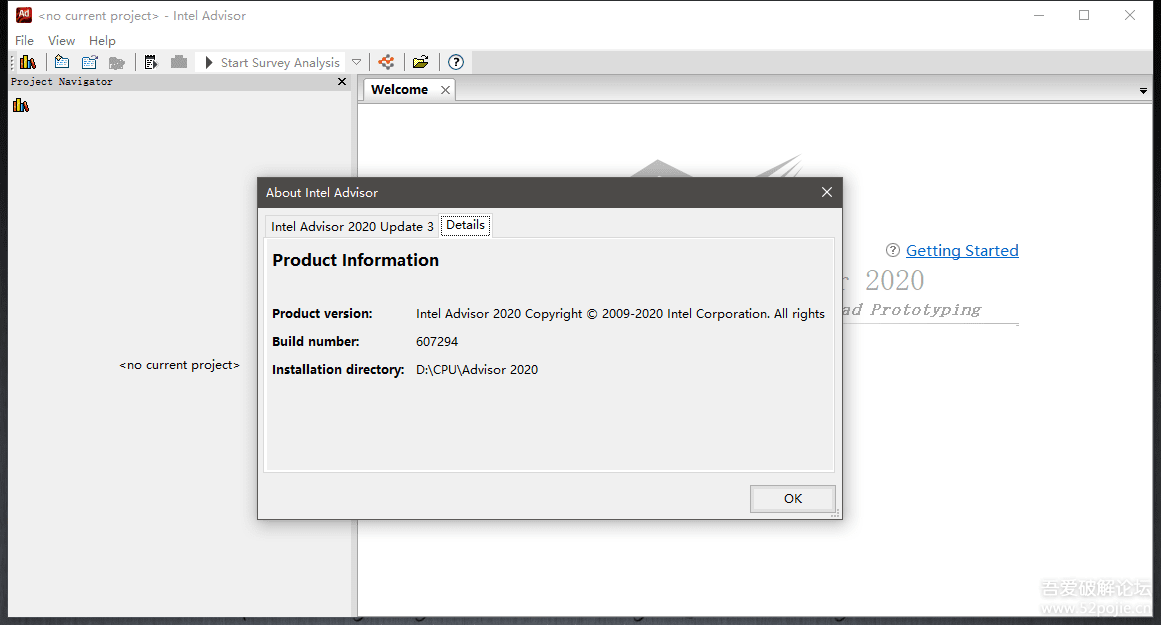
Task: Close the Project Navigator panel
Action: pyautogui.click(x=342, y=81)
